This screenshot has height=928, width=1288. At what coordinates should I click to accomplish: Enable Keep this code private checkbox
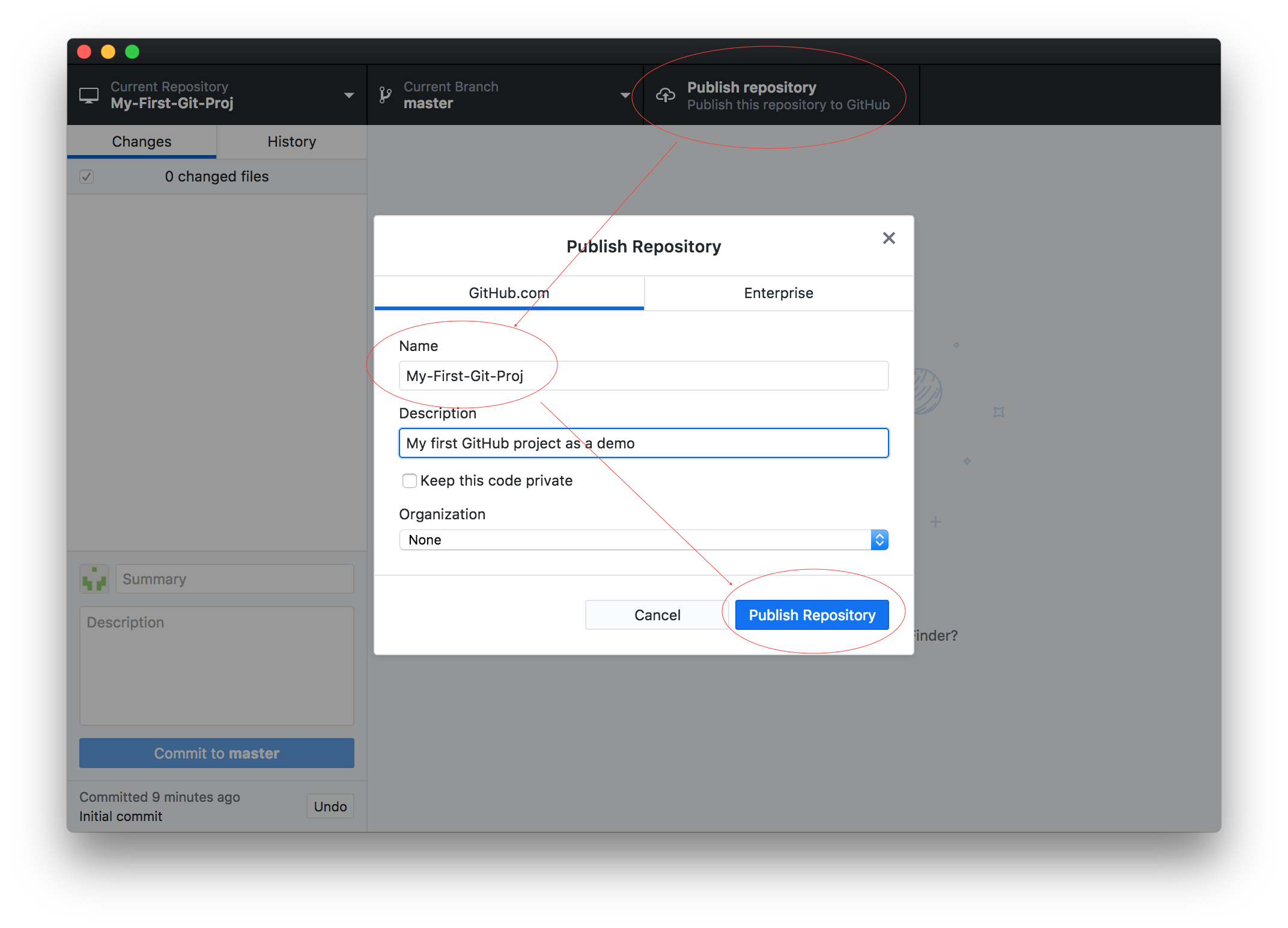point(410,480)
